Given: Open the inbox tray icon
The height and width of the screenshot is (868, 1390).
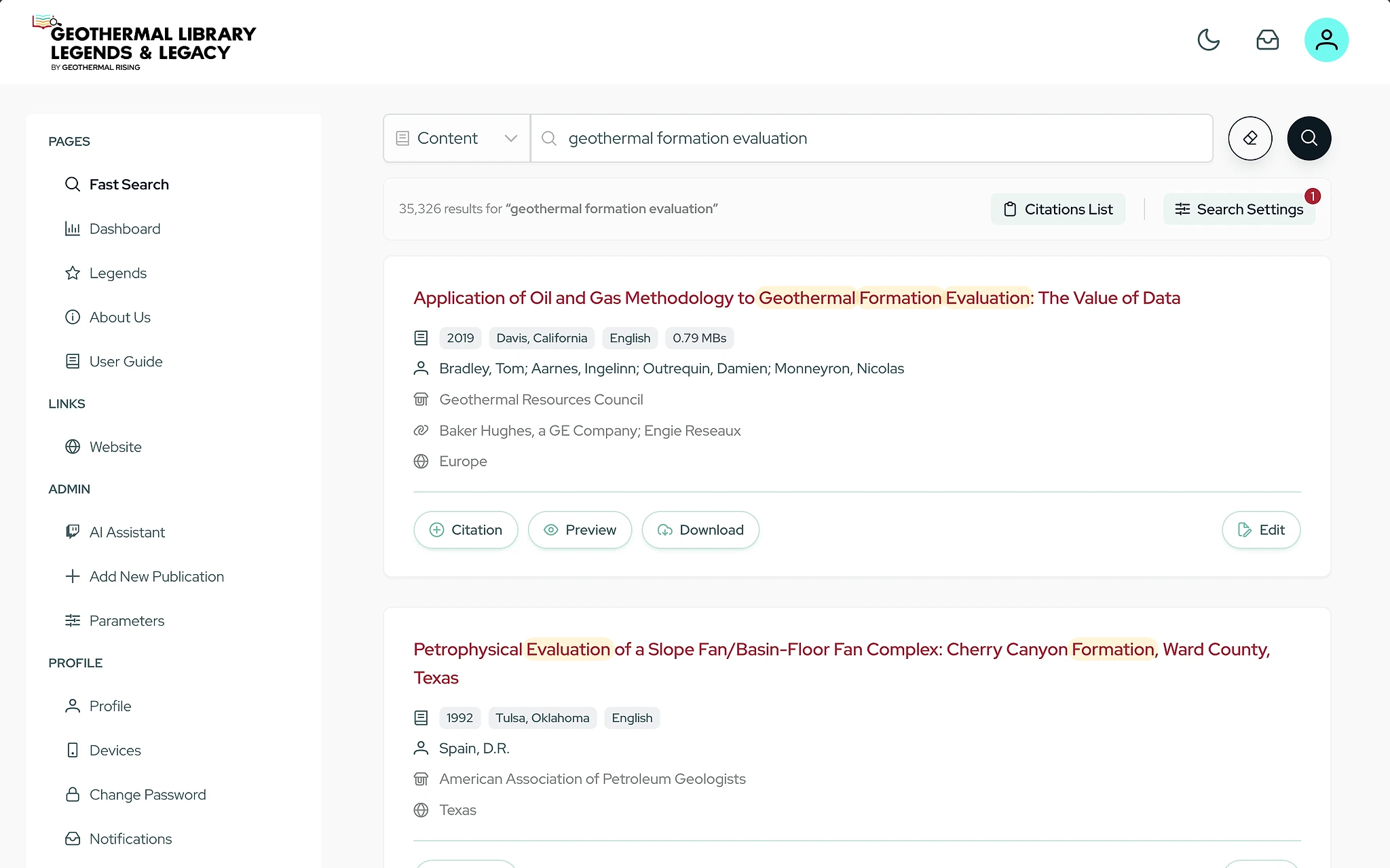Looking at the screenshot, I should pos(1267,40).
